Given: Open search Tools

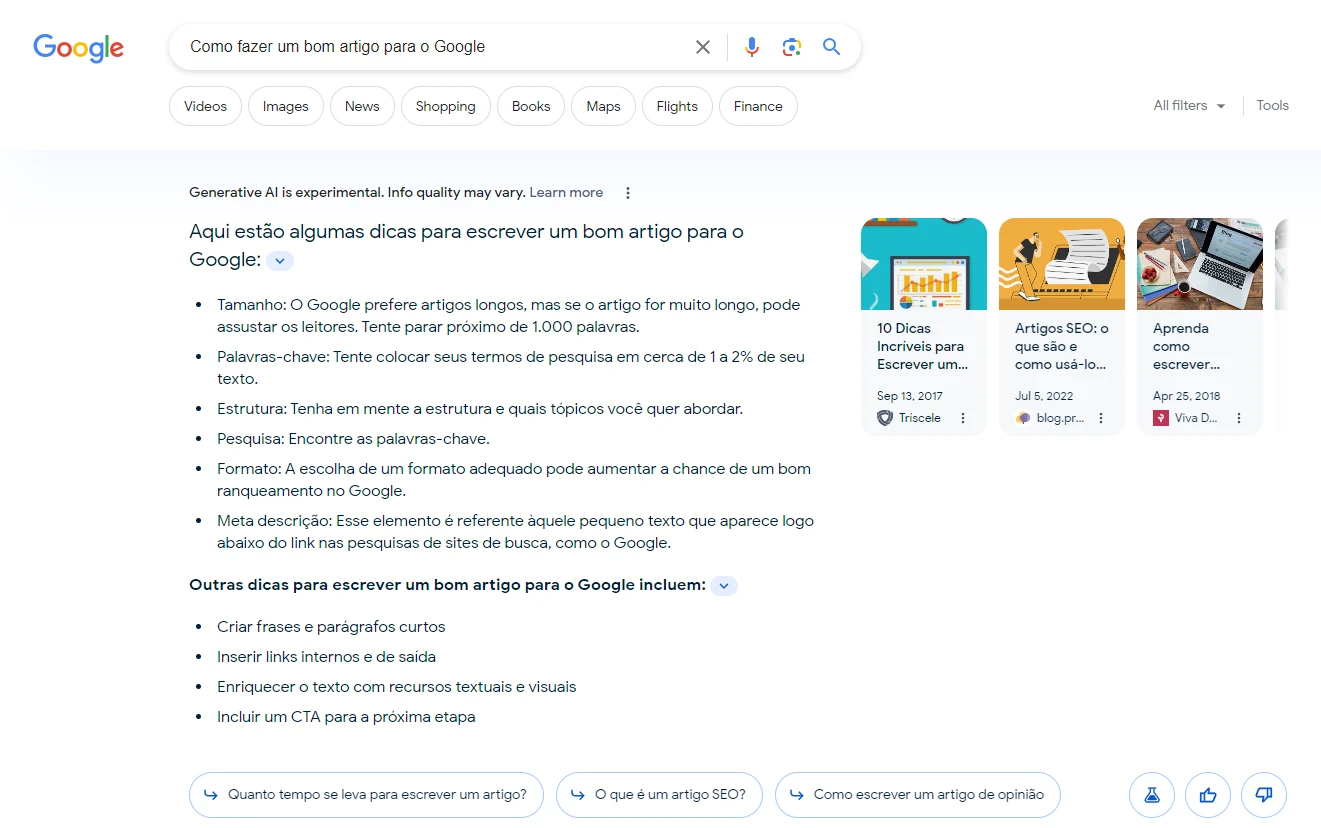Looking at the screenshot, I should [x=1273, y=106].
